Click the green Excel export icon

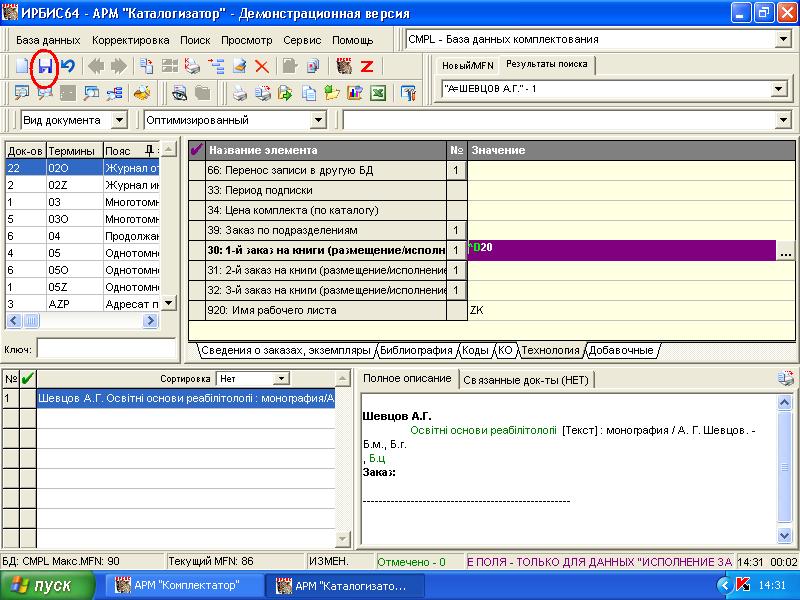[x=378, y=94]
